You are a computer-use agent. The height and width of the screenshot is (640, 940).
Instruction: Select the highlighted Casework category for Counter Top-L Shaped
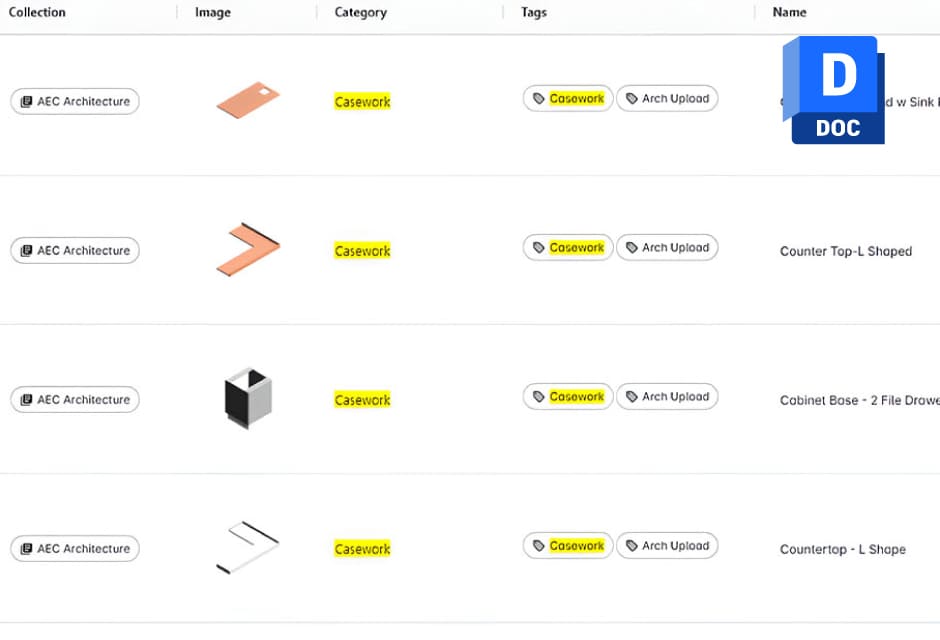pyautogui.click(x=362, y=250)
